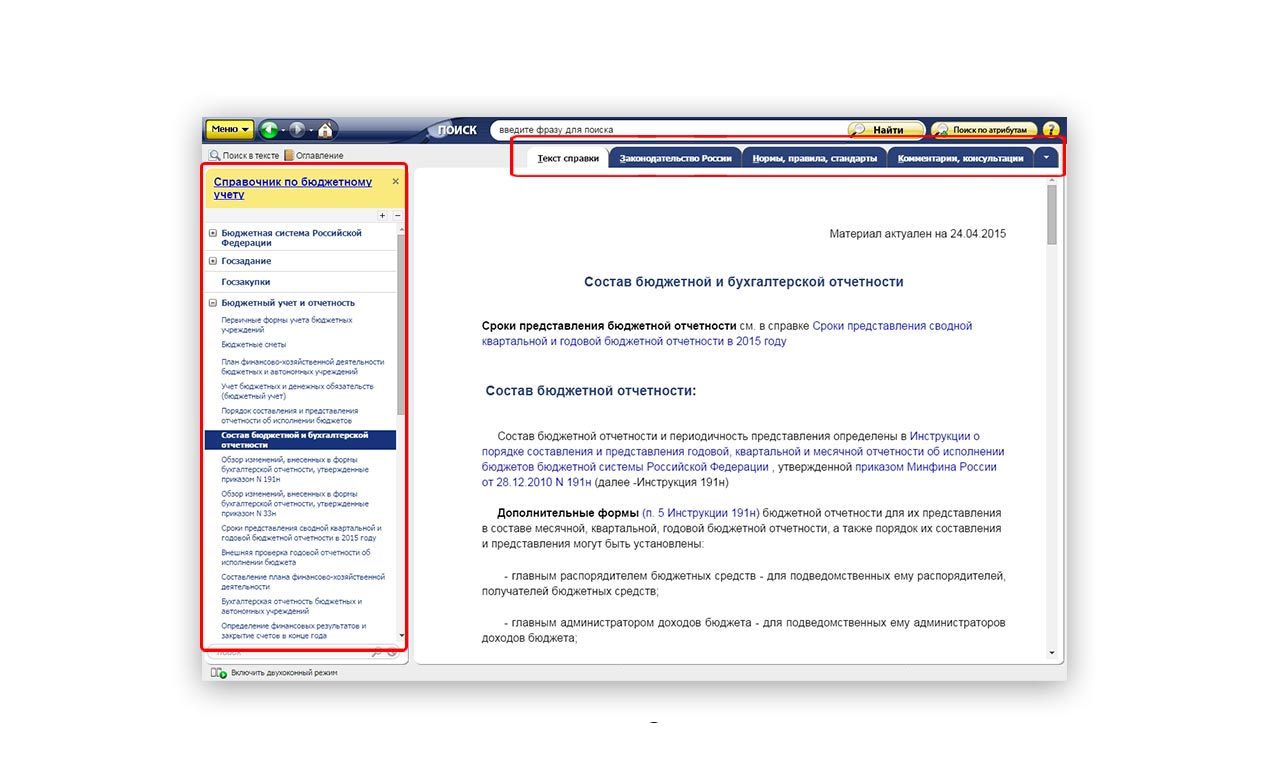Open the back-history dropdown arrow
Screen dimensions: 1266x781
283,130
